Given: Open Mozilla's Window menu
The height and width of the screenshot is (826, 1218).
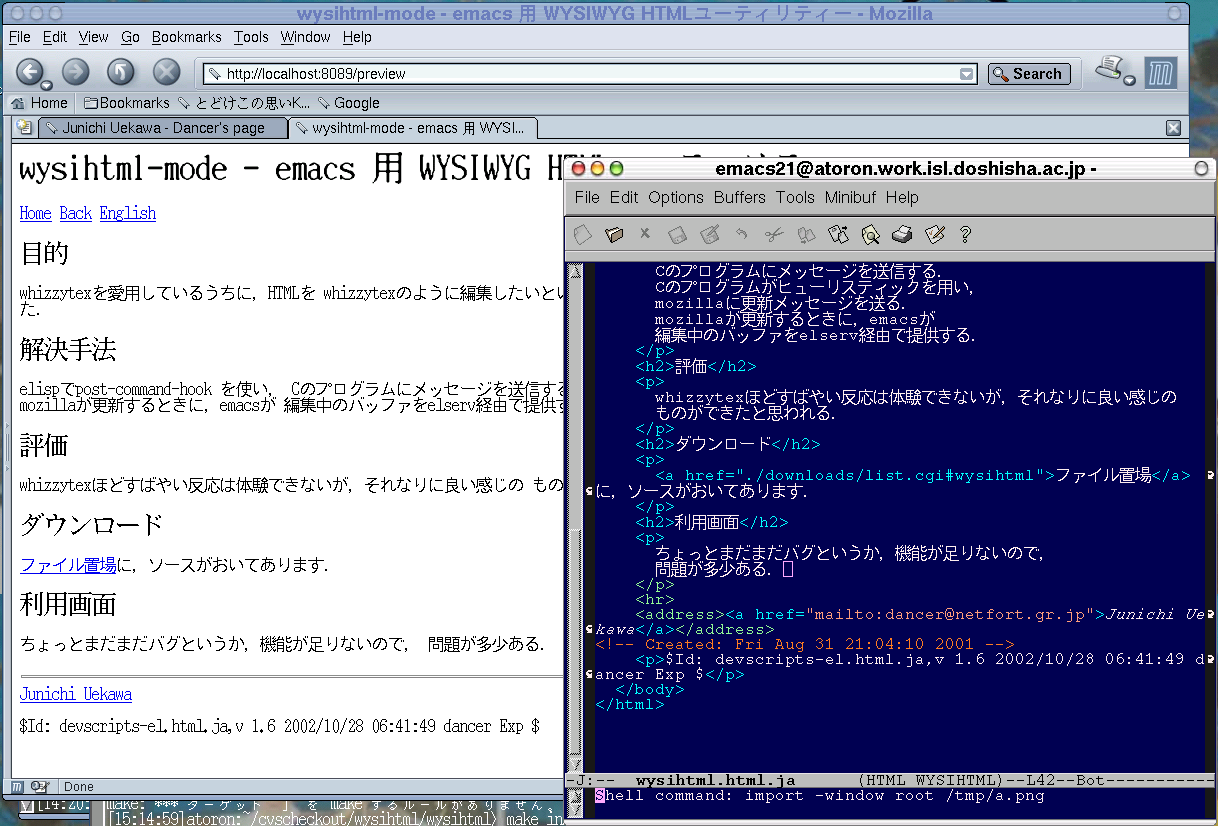Looking at the screenshot, I should 305,37.
